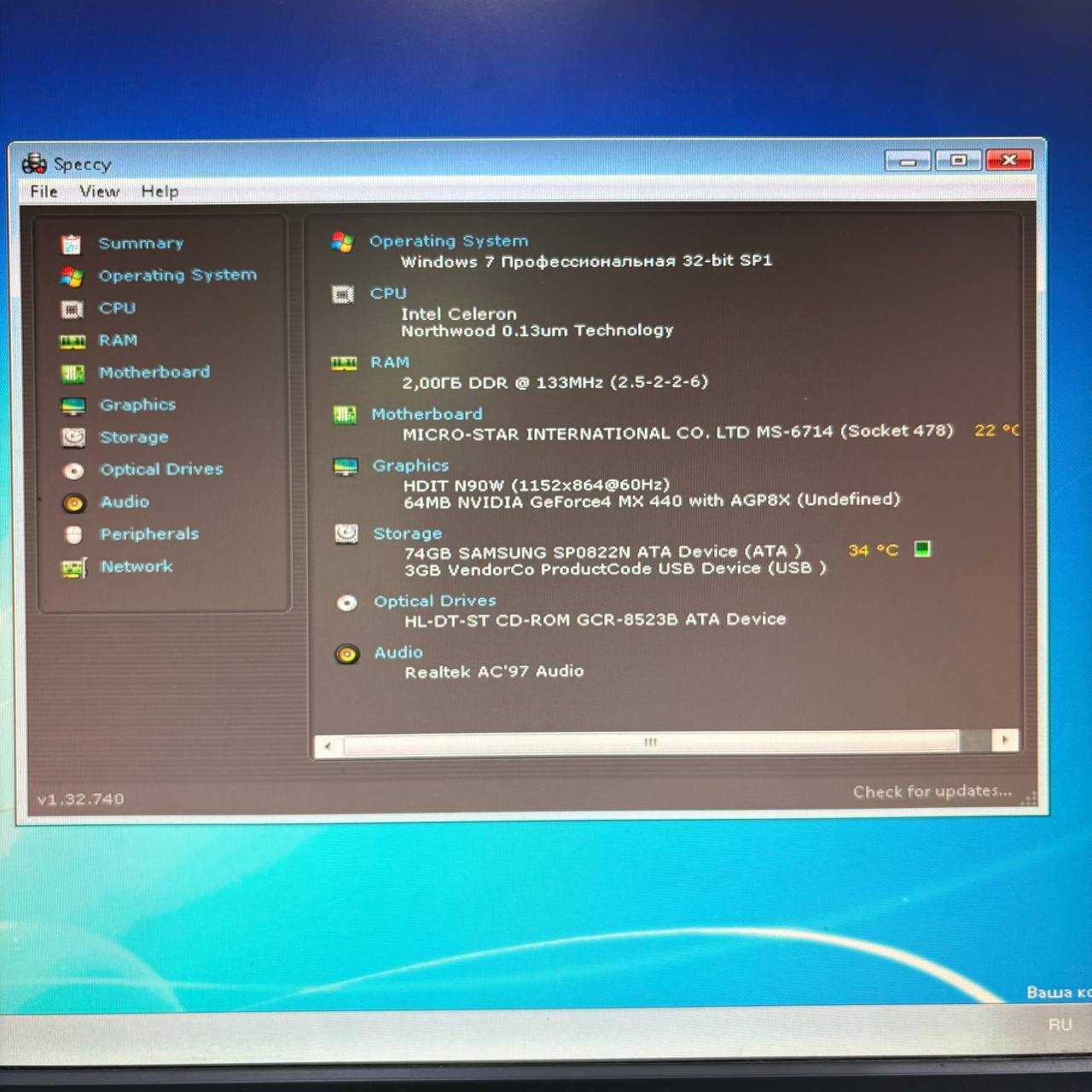1092x1092 pixels.
Task: Click the Motherboard heading in summary pane
Action: [427, 415]
